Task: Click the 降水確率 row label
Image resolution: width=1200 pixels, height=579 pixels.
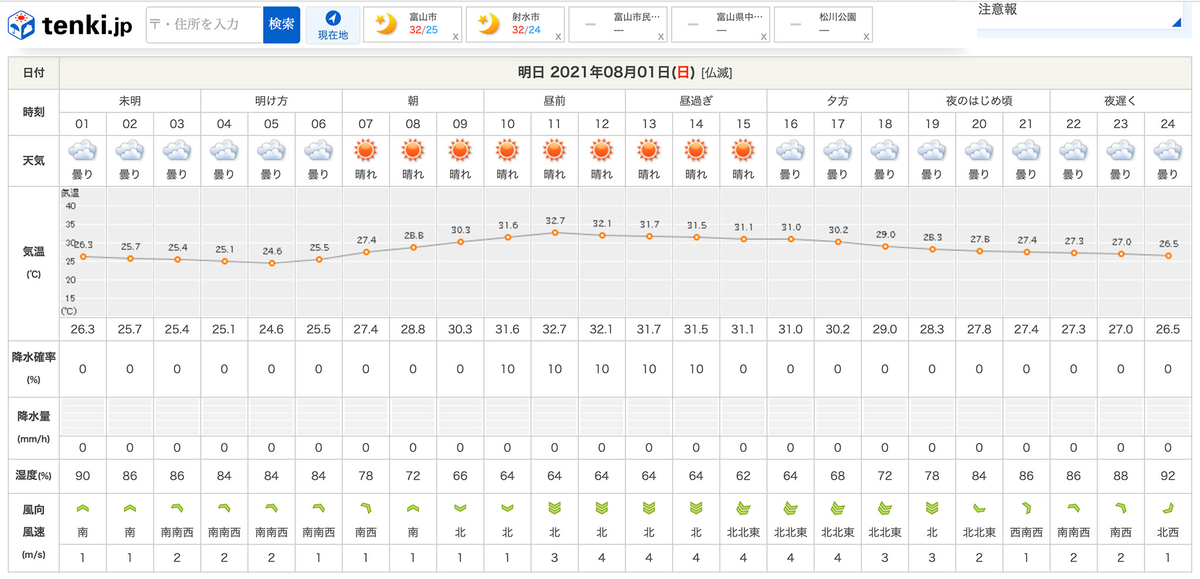Action: point(34,368)
